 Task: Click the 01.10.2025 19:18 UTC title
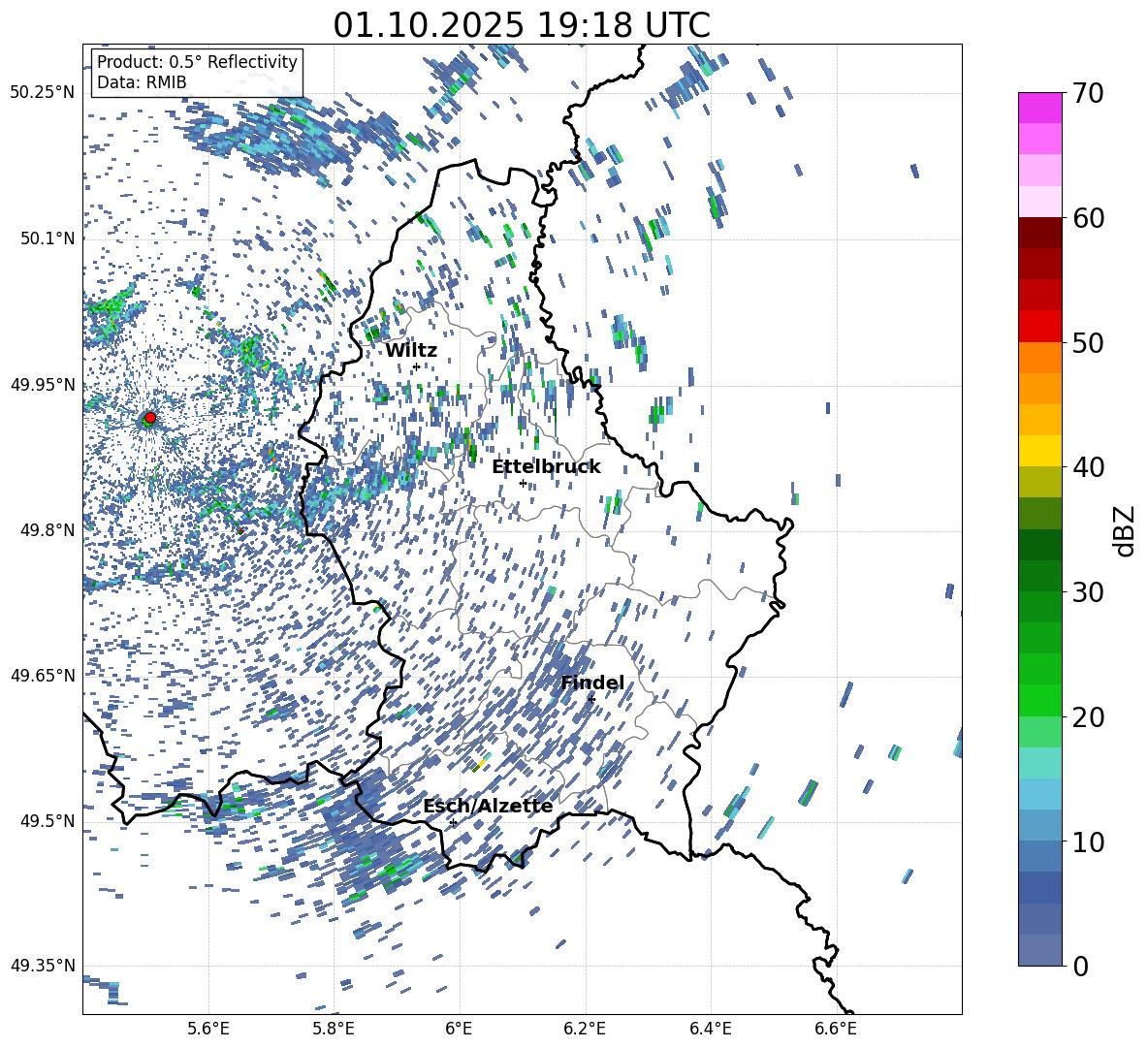tap(522, 25)
